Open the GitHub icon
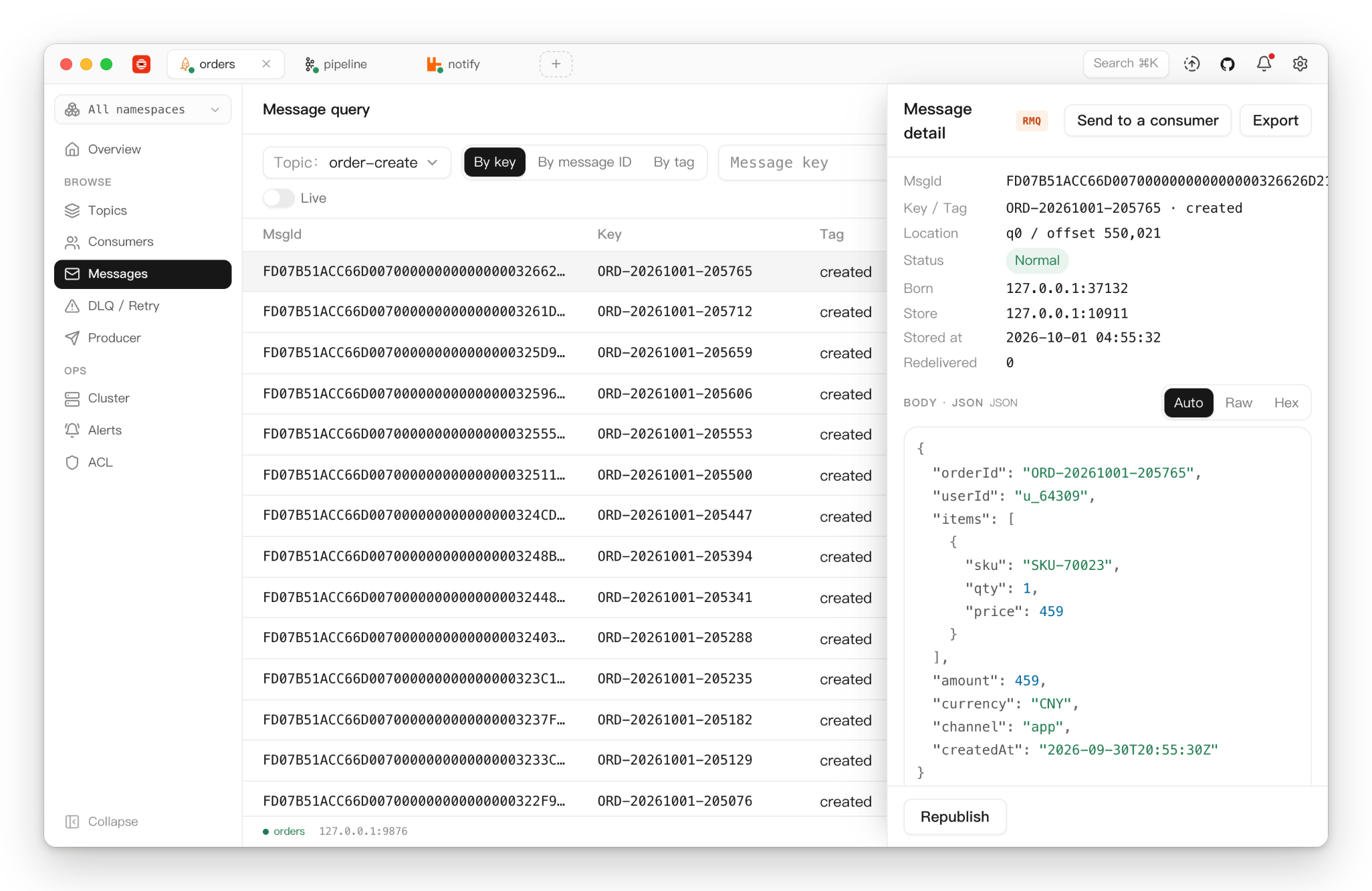This screenshot has height=891, width=1372. tap(1227, 64)
